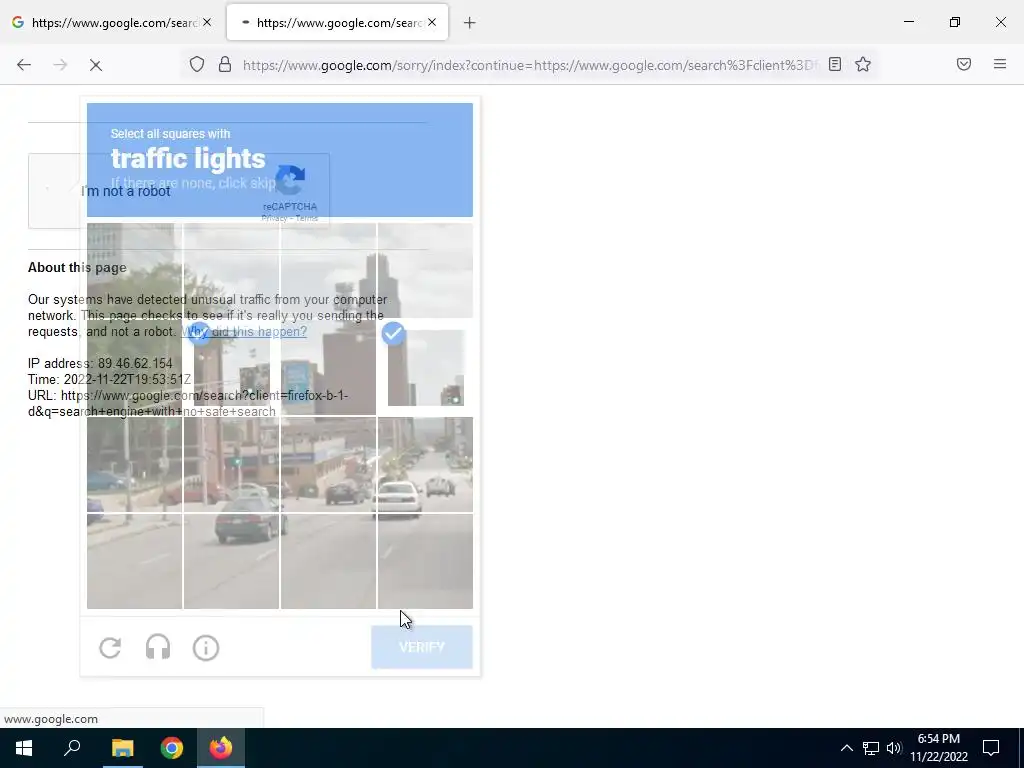Click the address bar URL field
The width and height of the screenshot is (1024, 768).
coord(530,65)
